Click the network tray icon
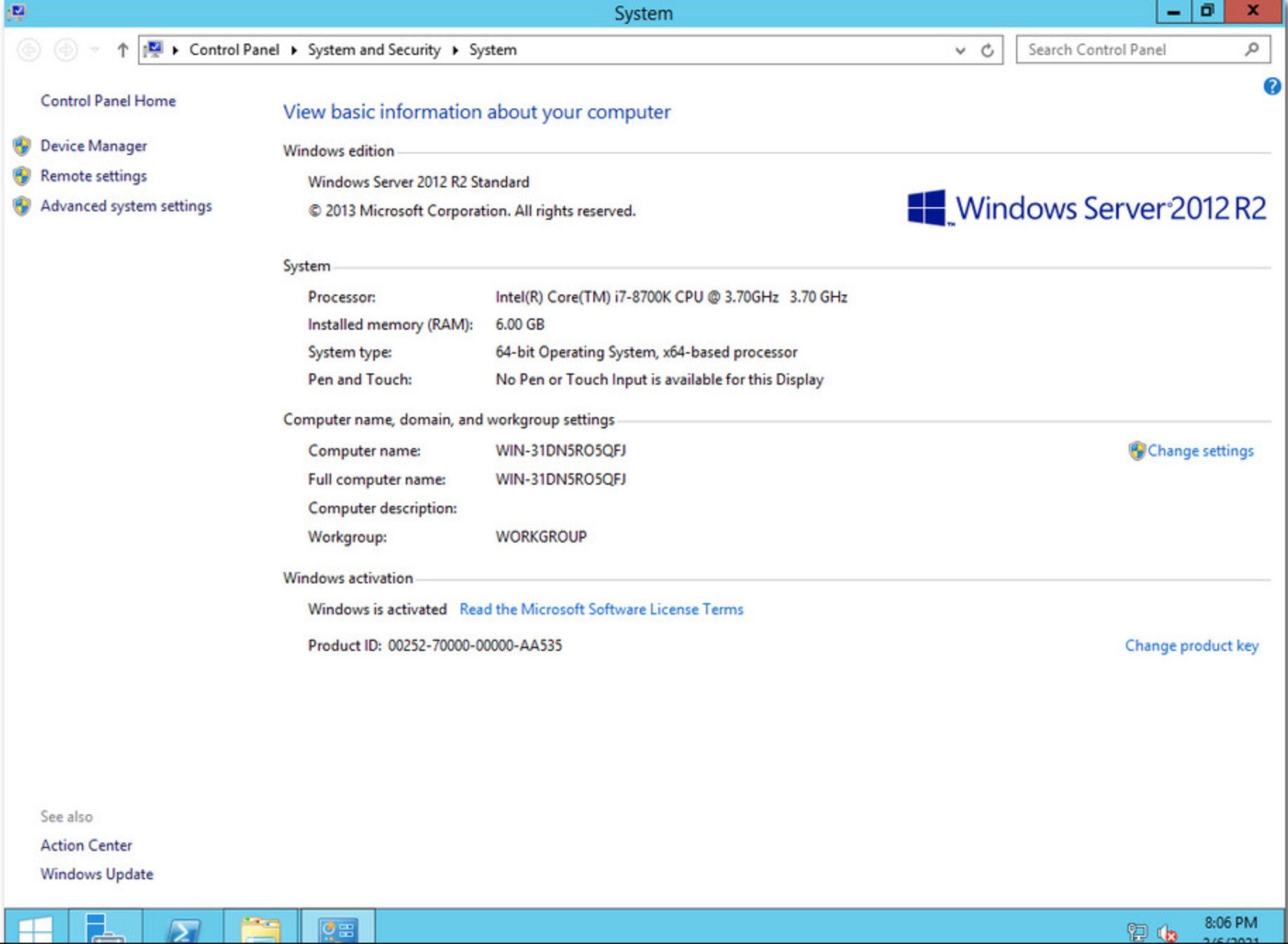The width and height of the screenshot is (1288, 944). [1137, 933]
